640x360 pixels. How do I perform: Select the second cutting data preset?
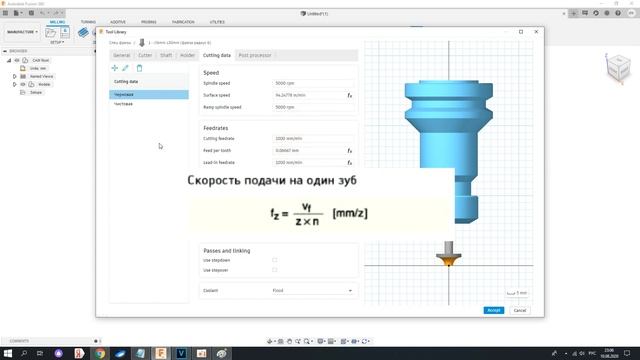pos(149,104)
